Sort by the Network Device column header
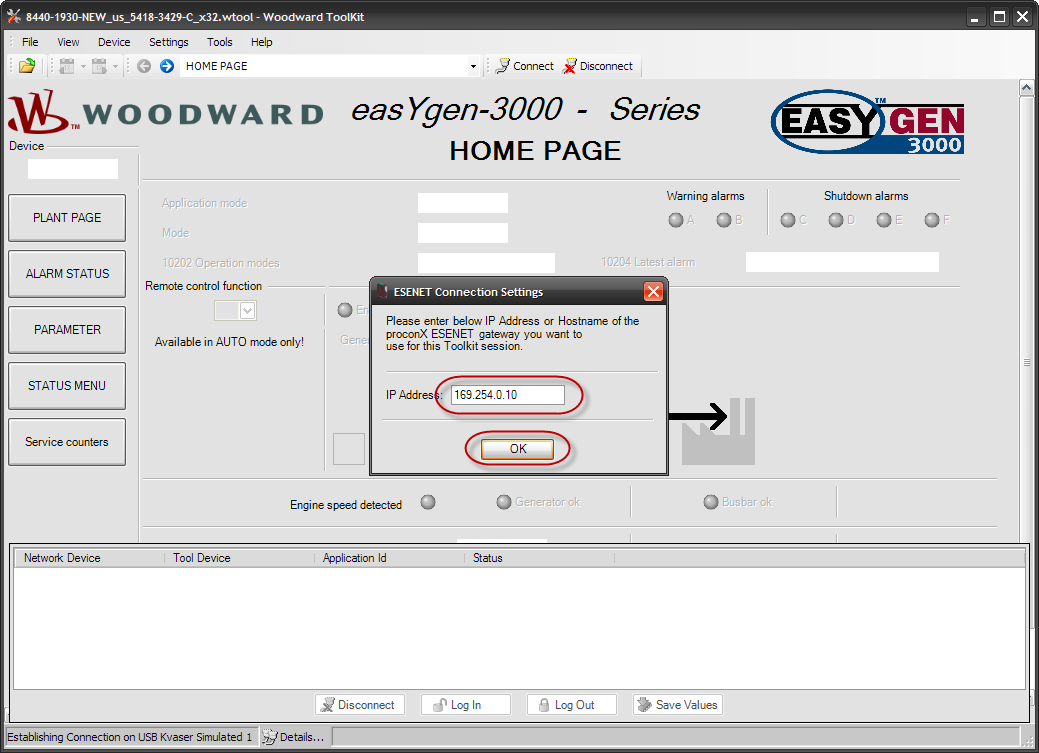 pos(89,558)
